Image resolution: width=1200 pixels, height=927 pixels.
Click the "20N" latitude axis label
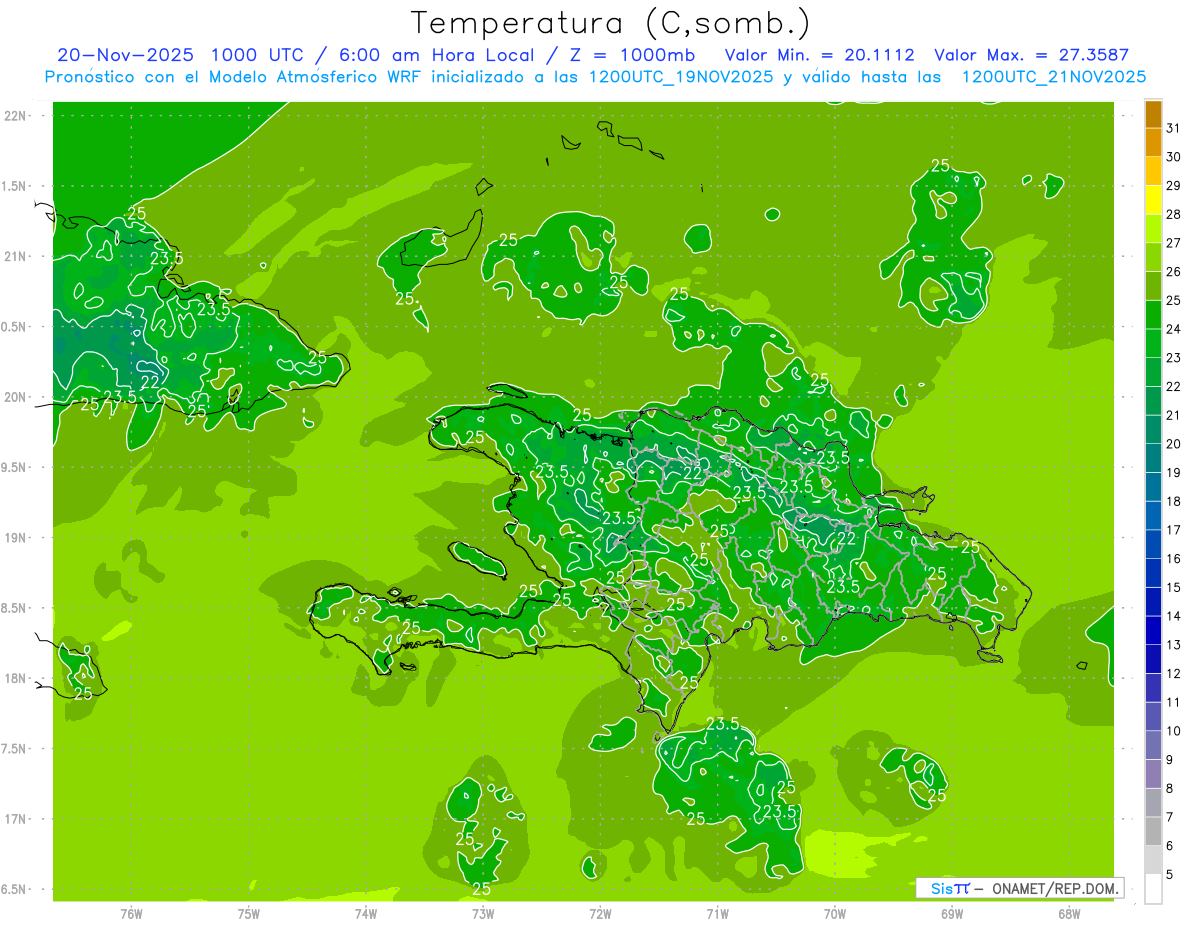tap(16, 397)
